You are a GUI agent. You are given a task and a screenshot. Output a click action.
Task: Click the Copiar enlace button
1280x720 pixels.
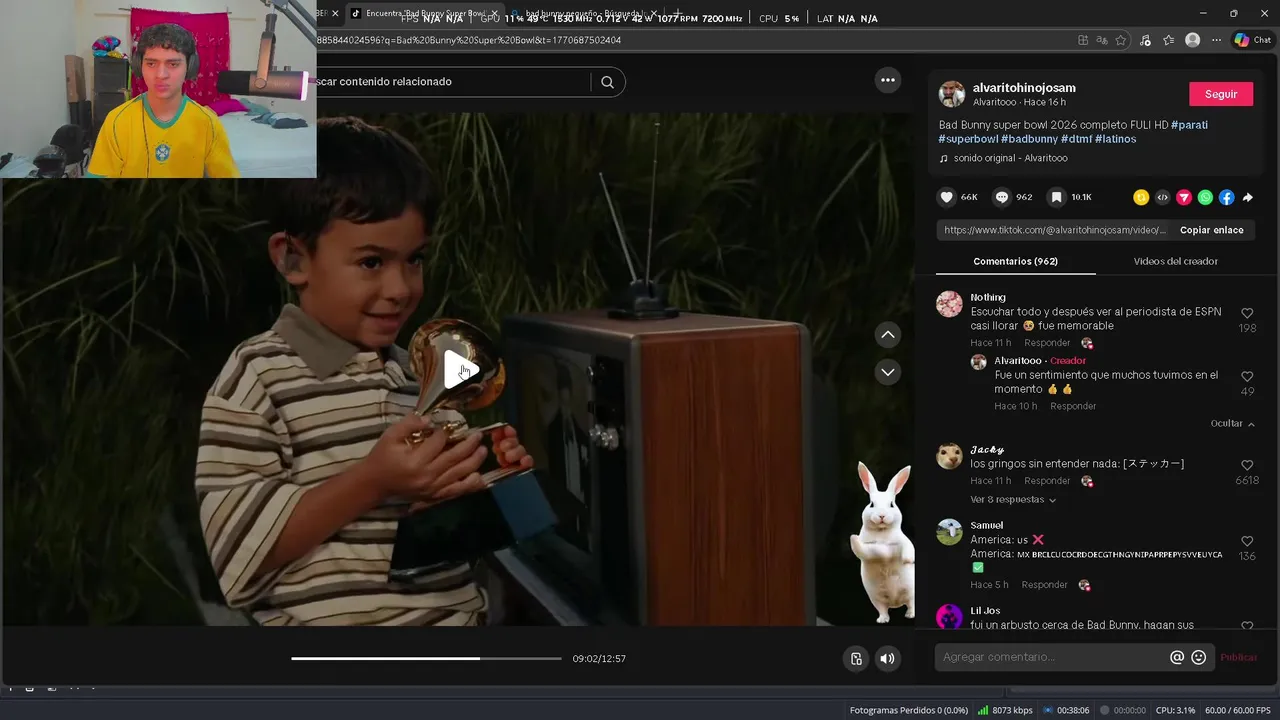tap(1211, 230)
